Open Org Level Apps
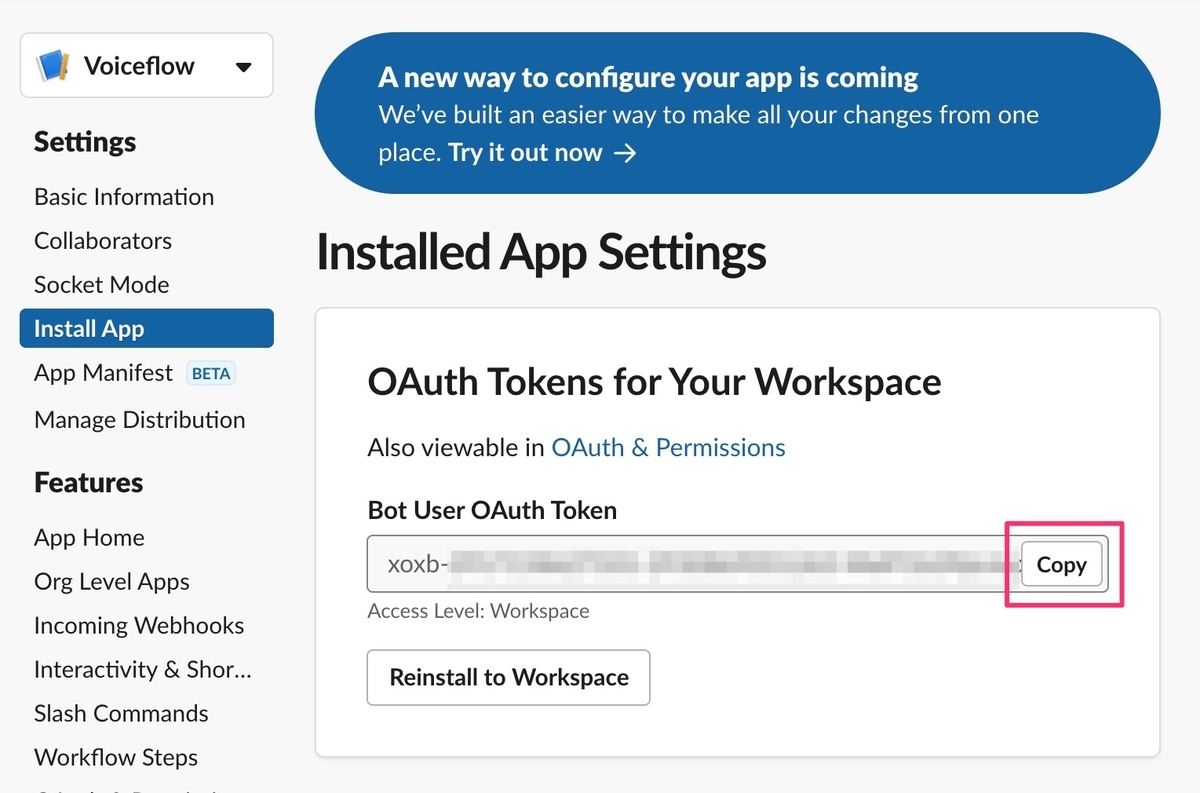Viewport: 1200px width, 793px height. [112, 582]
